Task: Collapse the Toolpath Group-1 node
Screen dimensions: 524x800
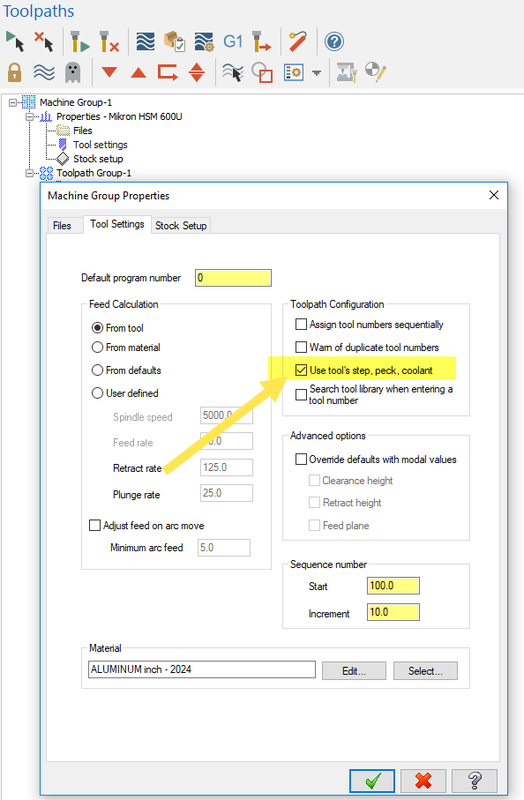Action: point(30,173)
